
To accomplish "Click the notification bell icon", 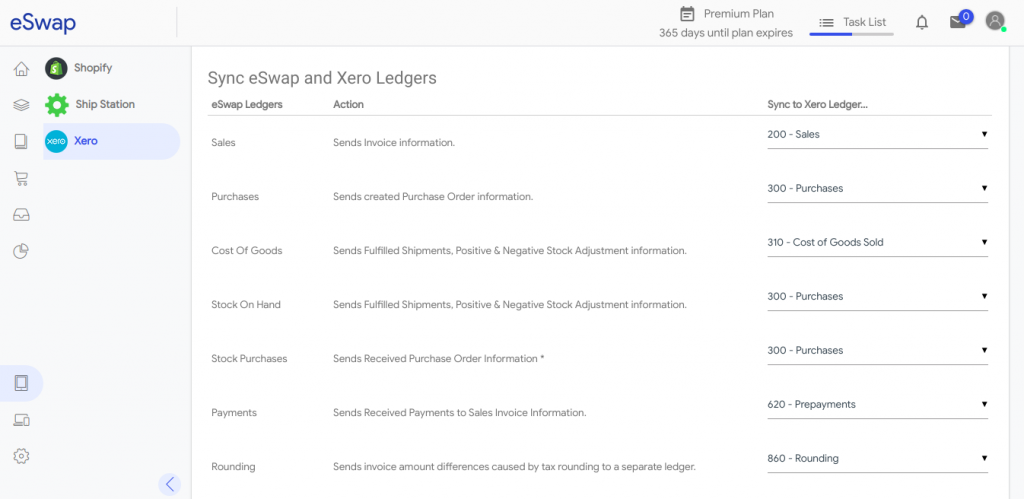I will [x=922, y=22].
